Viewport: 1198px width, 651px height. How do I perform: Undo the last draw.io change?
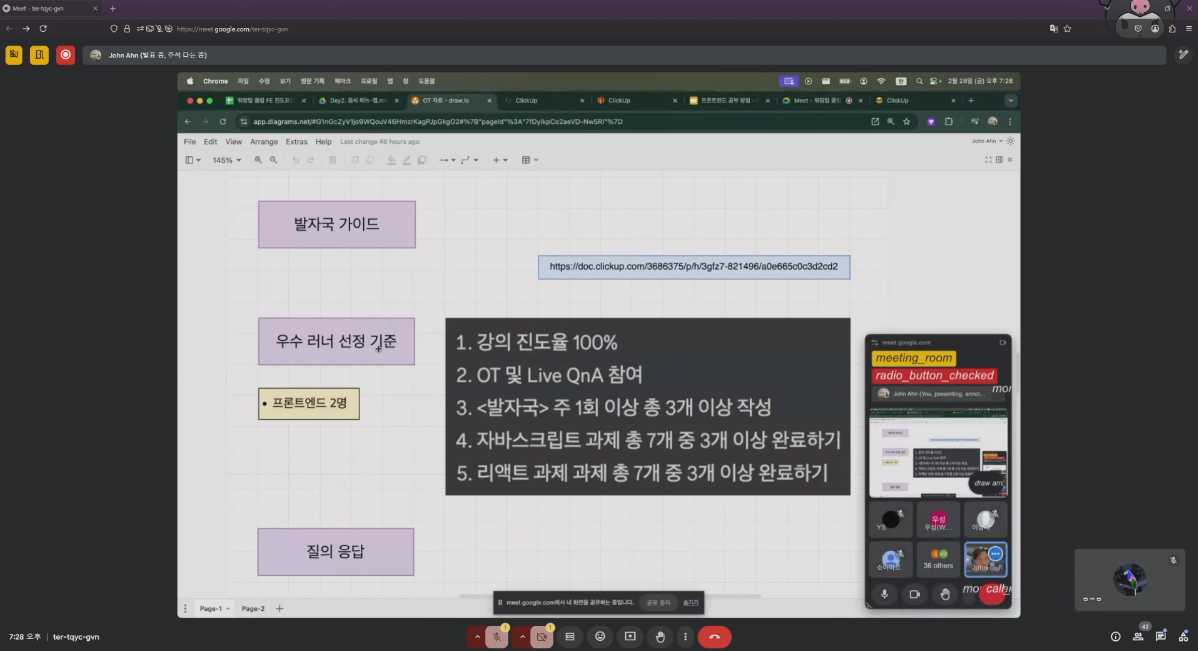[296, 160]
